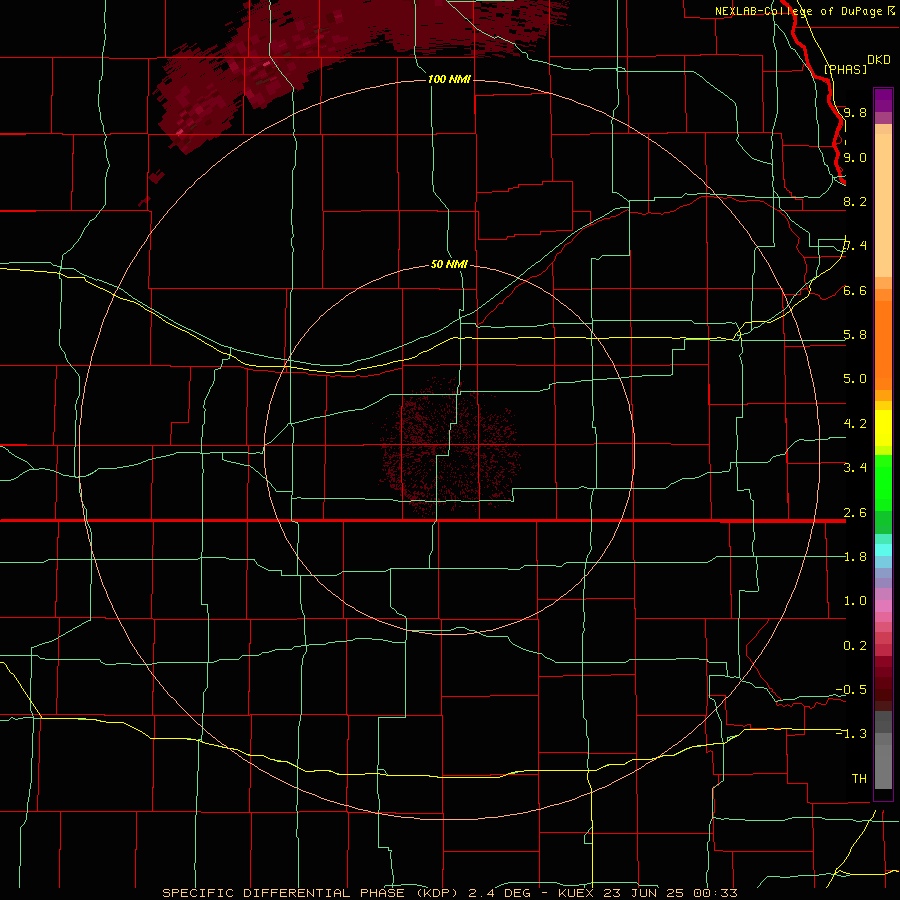This screenshot has height=900, width=900.
Task: Click the 4.2 value on the color scale
Action: click(855, 424)
